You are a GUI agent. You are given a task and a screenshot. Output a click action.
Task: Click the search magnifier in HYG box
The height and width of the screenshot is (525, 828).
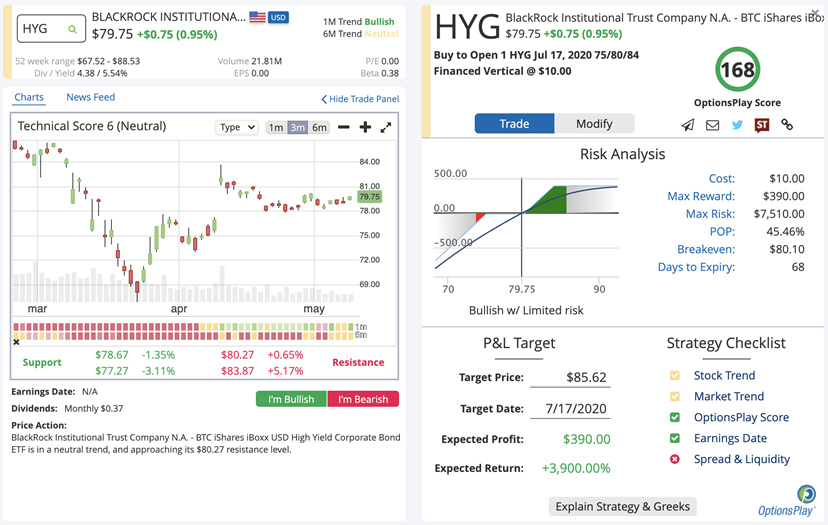pos(72,30)
